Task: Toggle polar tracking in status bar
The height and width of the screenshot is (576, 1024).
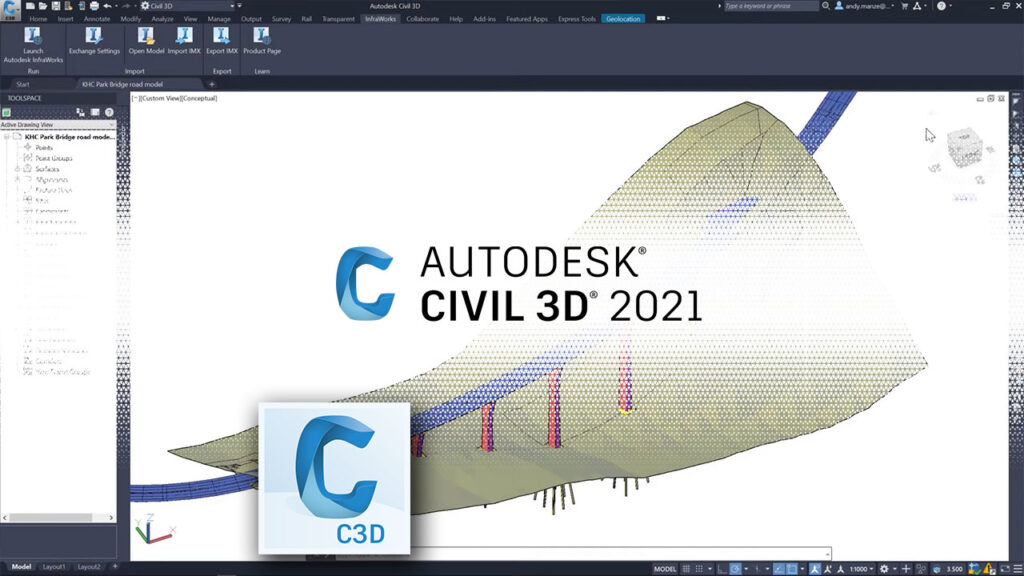Action: [735, 569]
